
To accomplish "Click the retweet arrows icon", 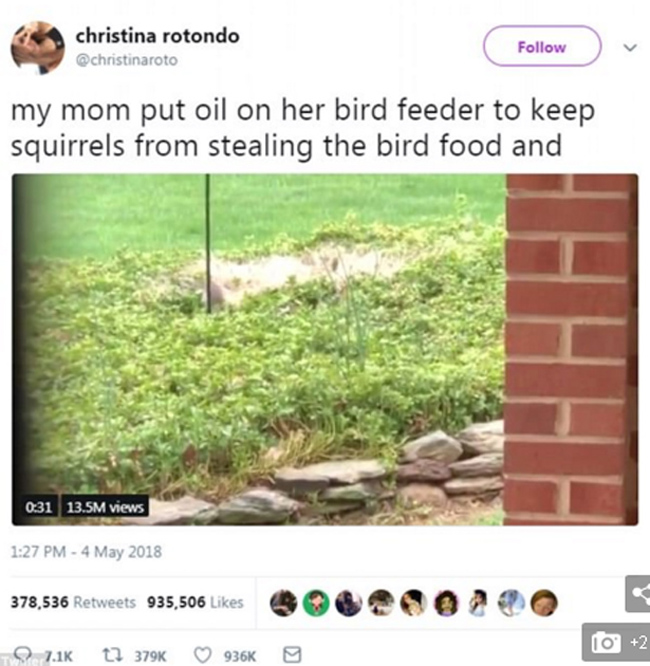I will [x=113, y=655].
